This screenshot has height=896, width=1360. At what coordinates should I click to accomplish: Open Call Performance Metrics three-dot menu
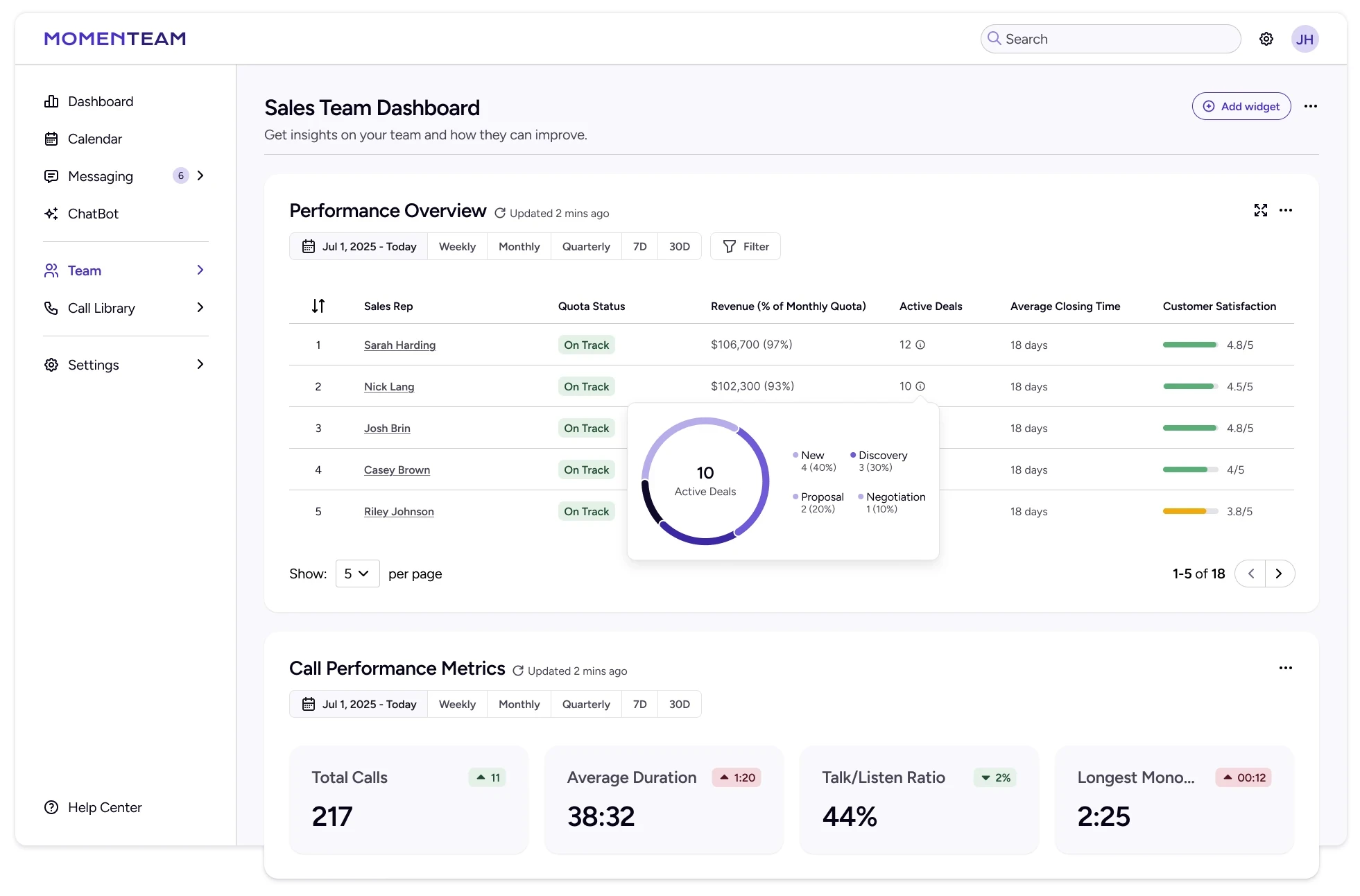[1285, 668]
